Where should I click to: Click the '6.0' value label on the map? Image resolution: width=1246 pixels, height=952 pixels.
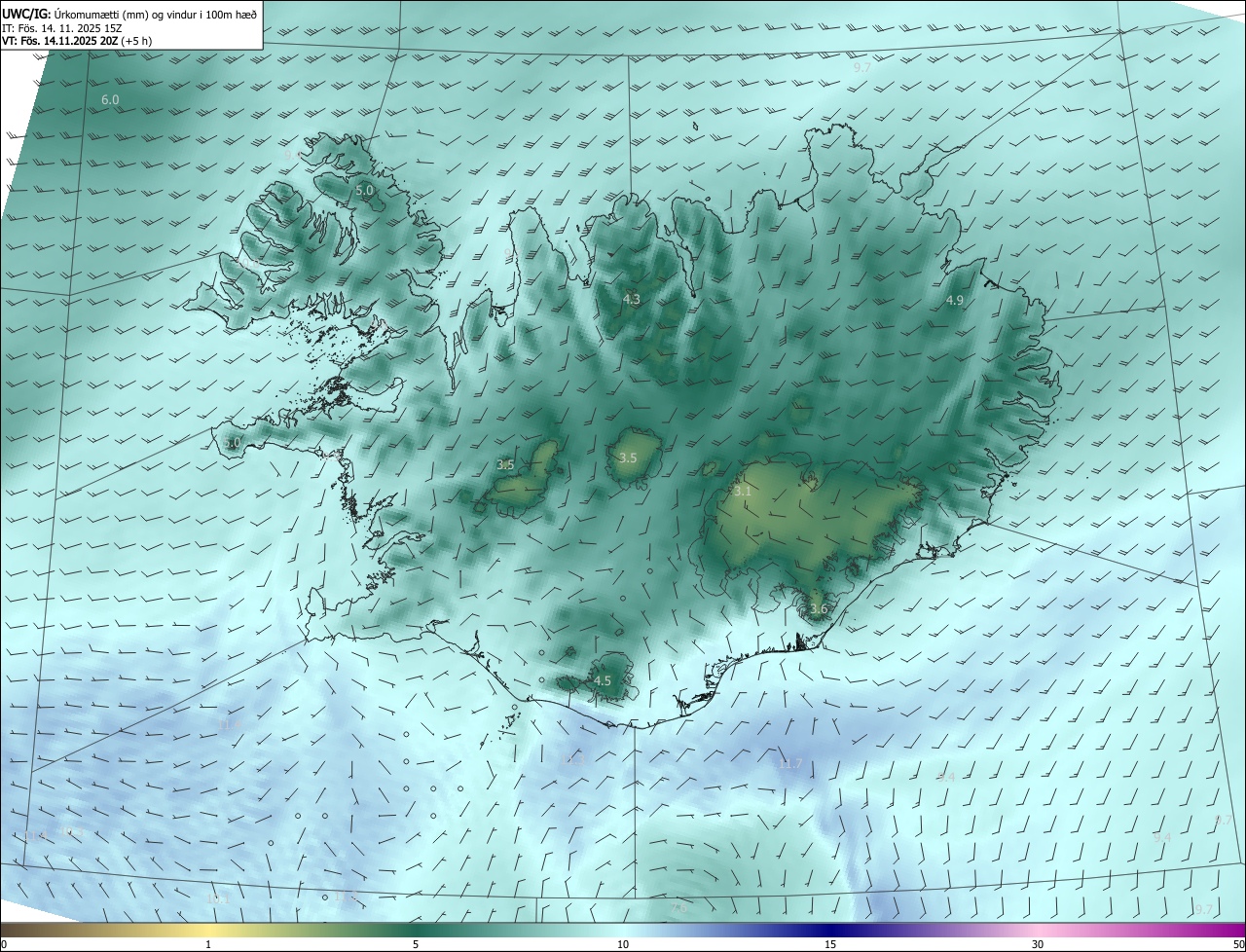(110, 100)
